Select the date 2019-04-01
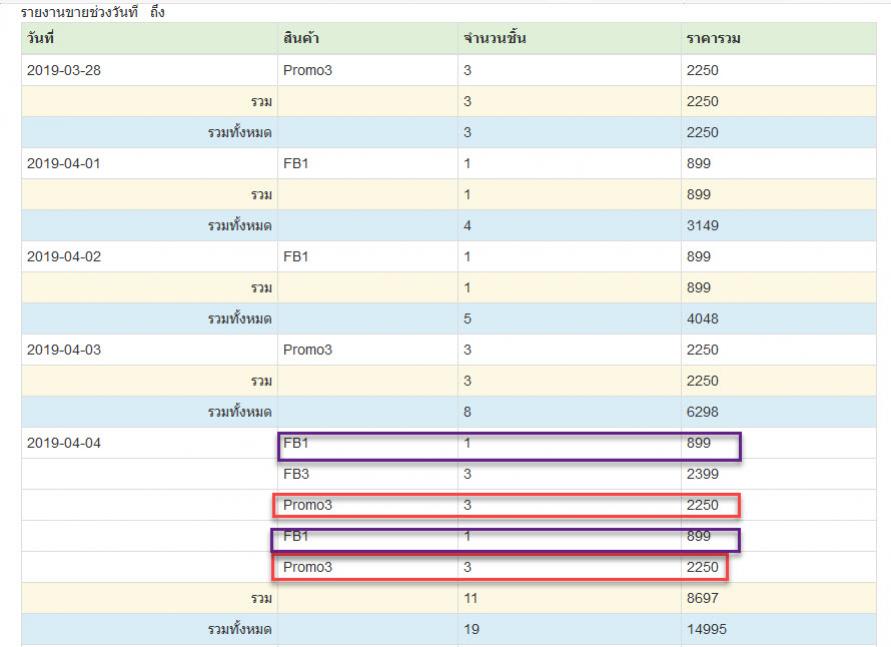This screenshot has height=647, width=891. (64, 164)
